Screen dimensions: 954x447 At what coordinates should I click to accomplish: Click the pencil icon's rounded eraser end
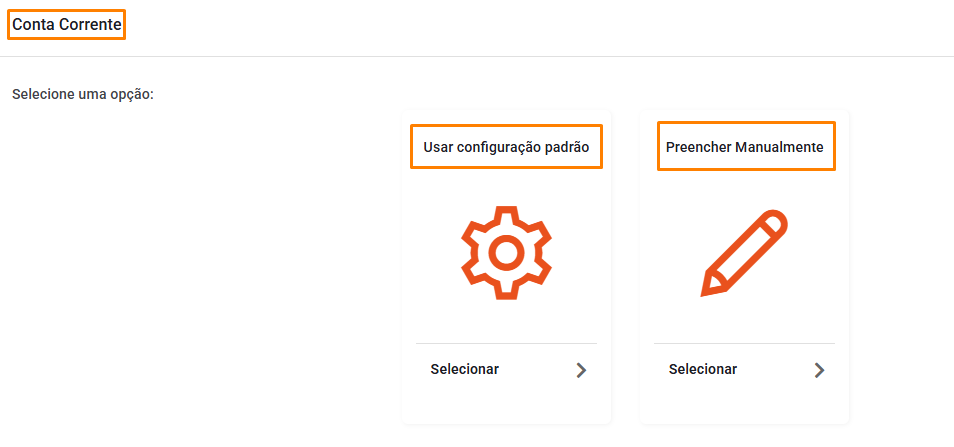click(773, 224)
